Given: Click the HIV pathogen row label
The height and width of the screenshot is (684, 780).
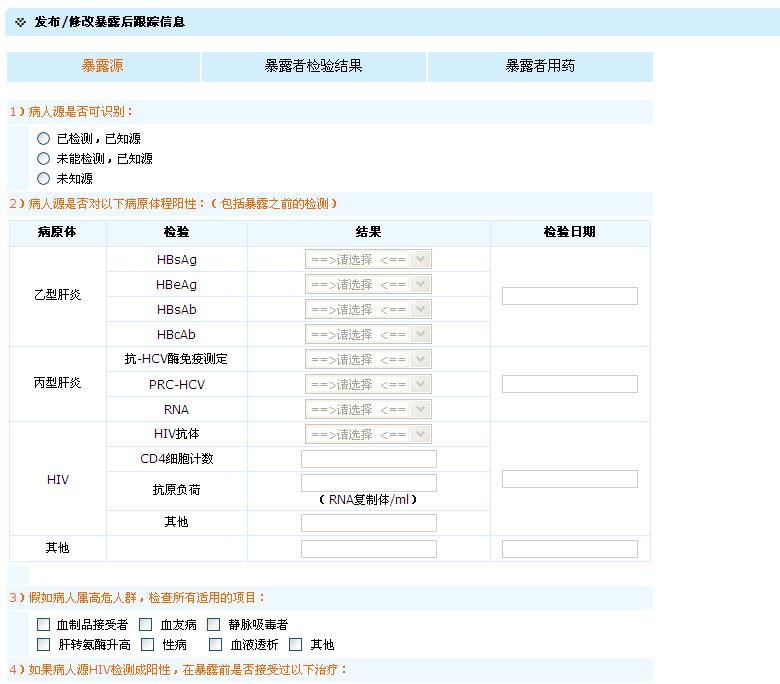Looking at the screenshot, I should 58,480.
